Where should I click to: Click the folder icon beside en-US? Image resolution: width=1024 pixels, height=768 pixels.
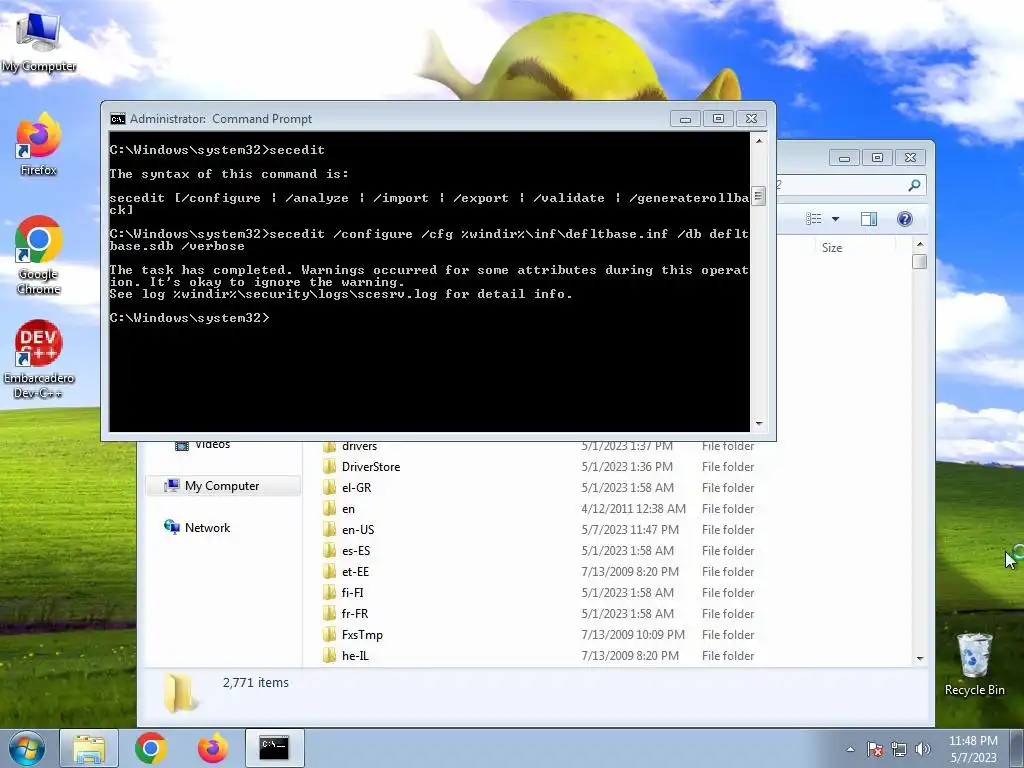coord(330,530)
